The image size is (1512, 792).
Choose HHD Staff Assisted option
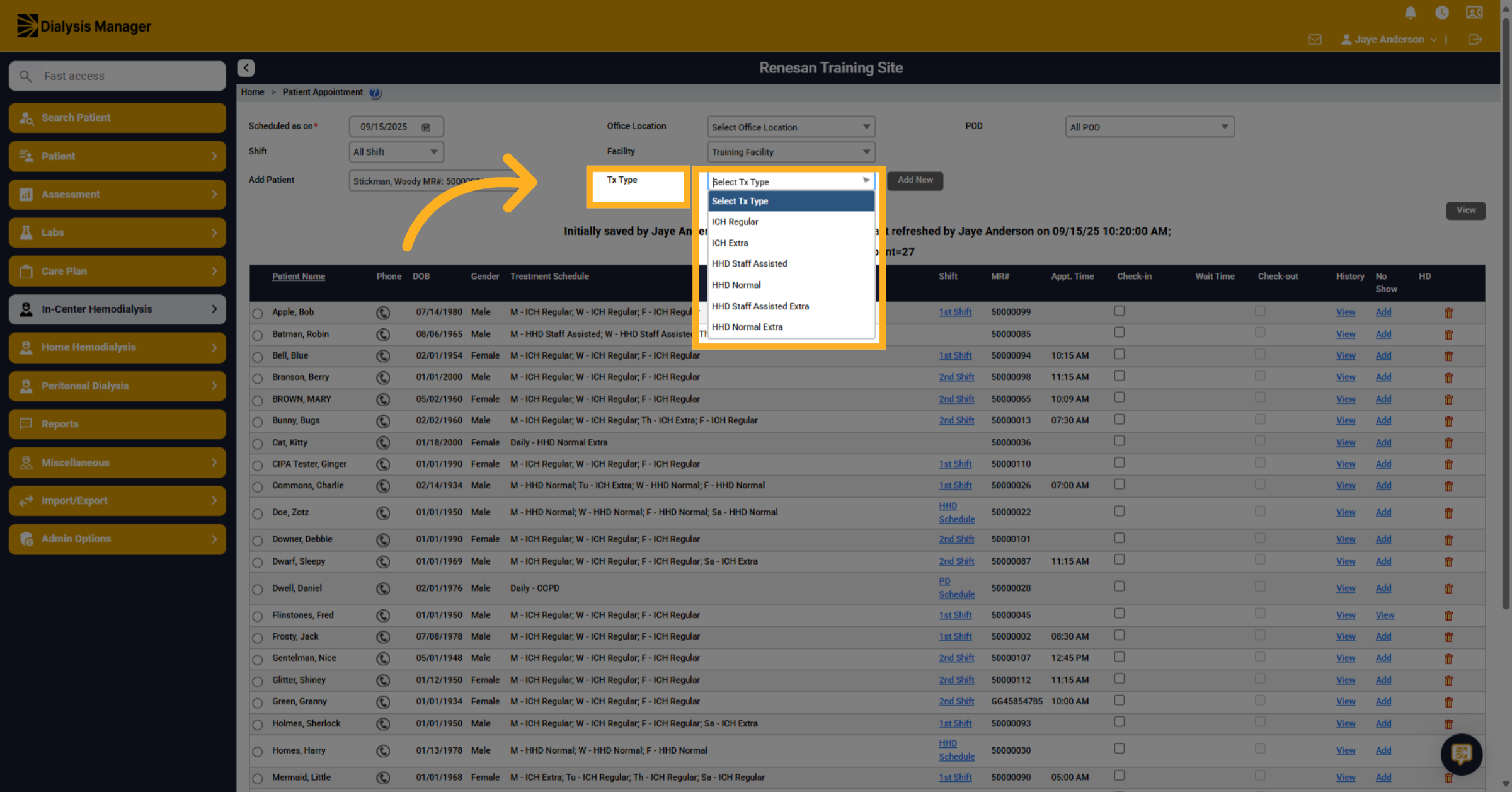click(x=791, y=264)
